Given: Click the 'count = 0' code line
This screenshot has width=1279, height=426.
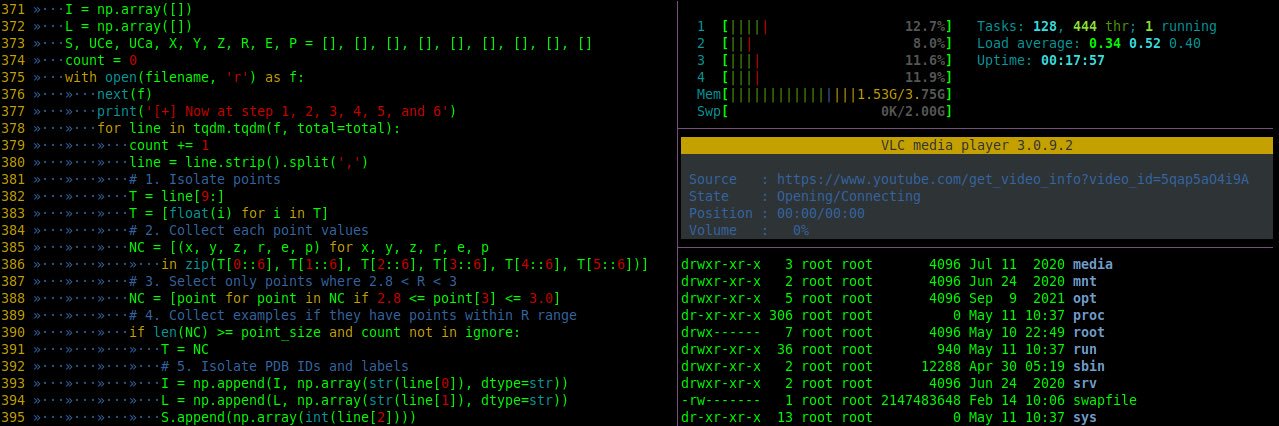Looking at the screenshot, I should click(100, 60).
